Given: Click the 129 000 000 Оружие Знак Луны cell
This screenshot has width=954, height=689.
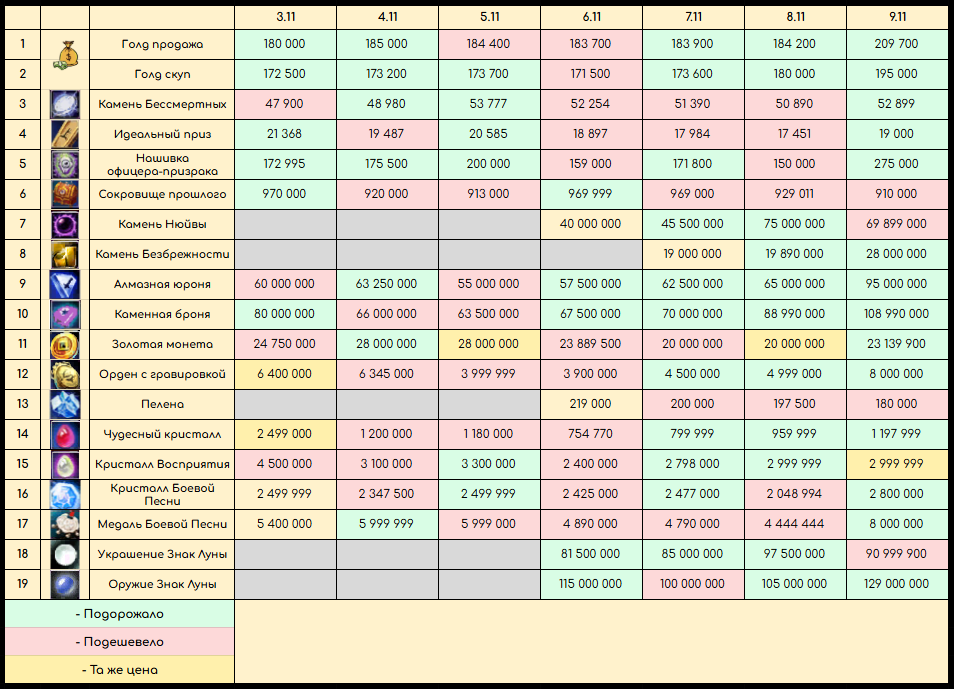Looking at the screenshot, I should point(897,584).
